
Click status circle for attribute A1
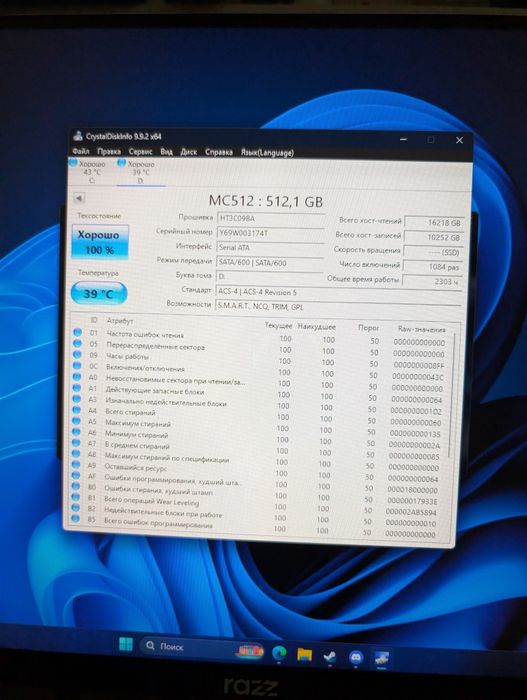pos(77,388)
